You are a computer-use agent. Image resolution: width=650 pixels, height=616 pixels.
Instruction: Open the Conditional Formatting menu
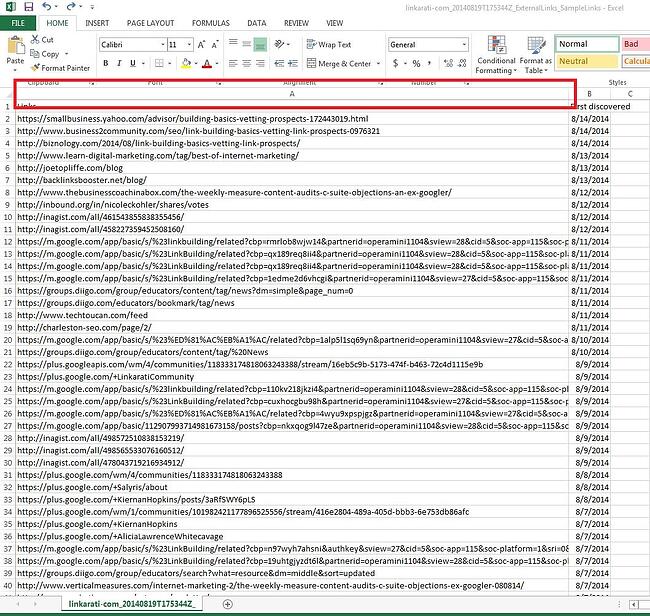tap(496, 55)
